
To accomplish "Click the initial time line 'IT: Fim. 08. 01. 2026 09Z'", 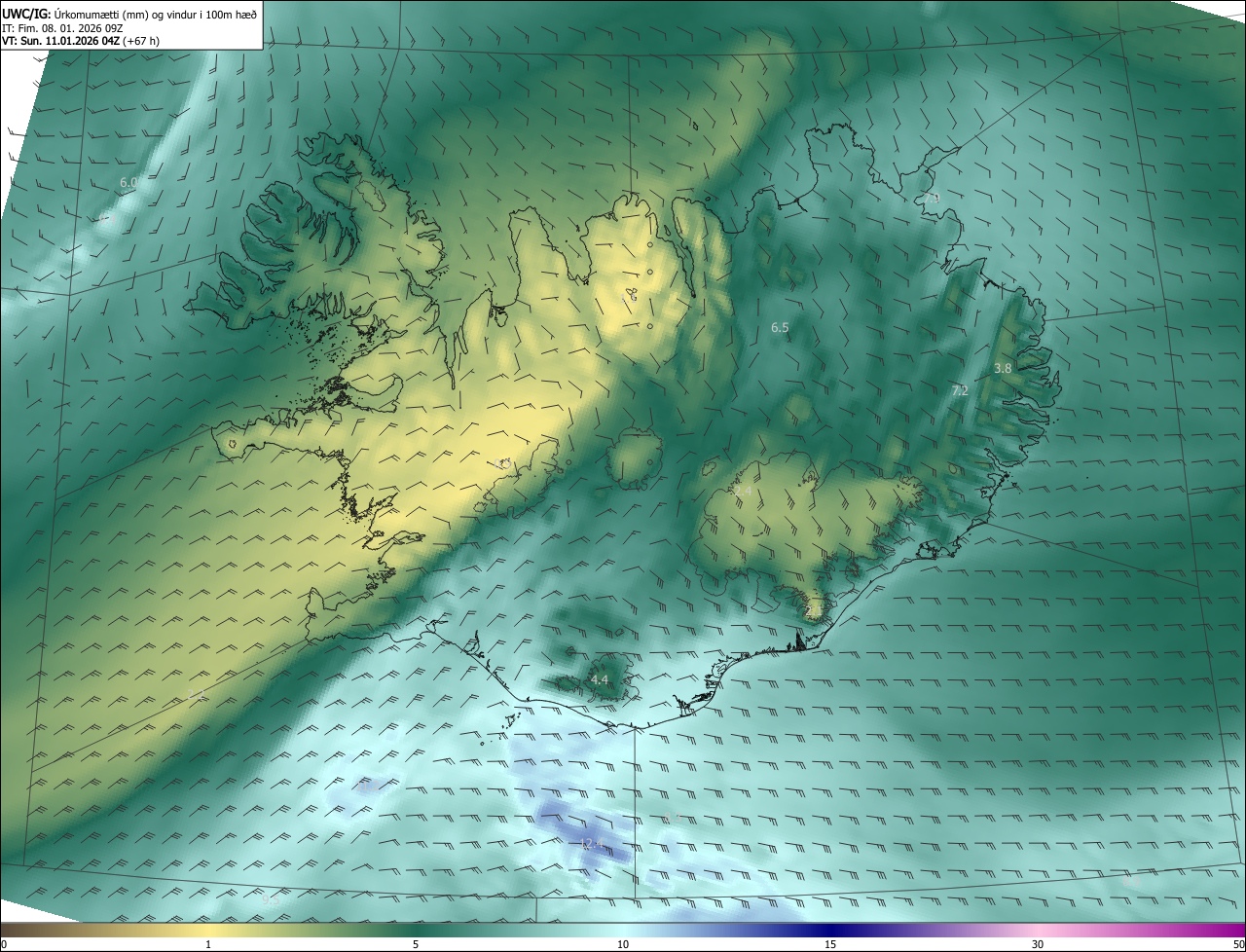I will click(x=63, y=28).
